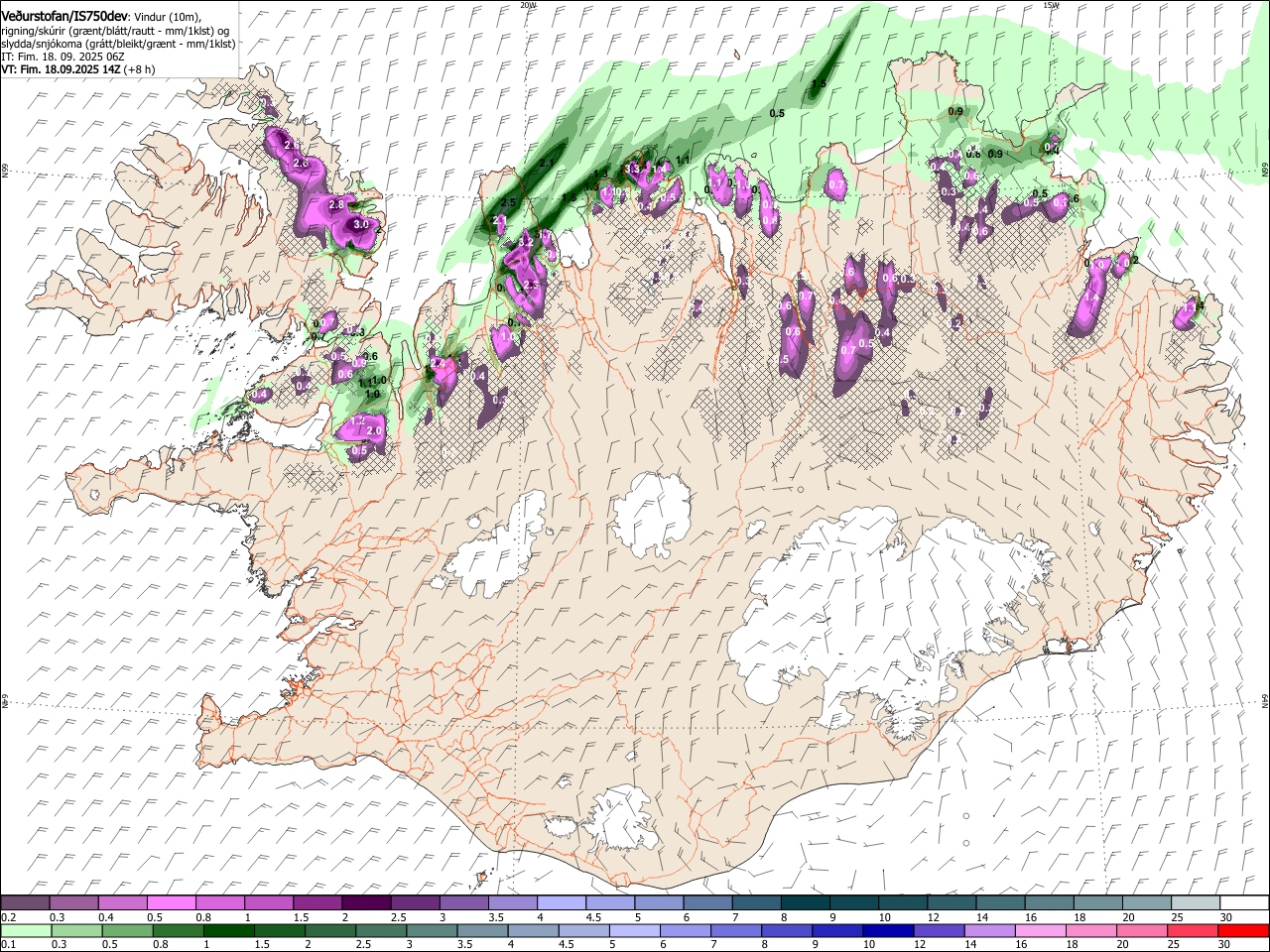Click the 0.1 label in the rain legend
The height and width of the screenshot is (952, 1270).
tap(7, 945)
